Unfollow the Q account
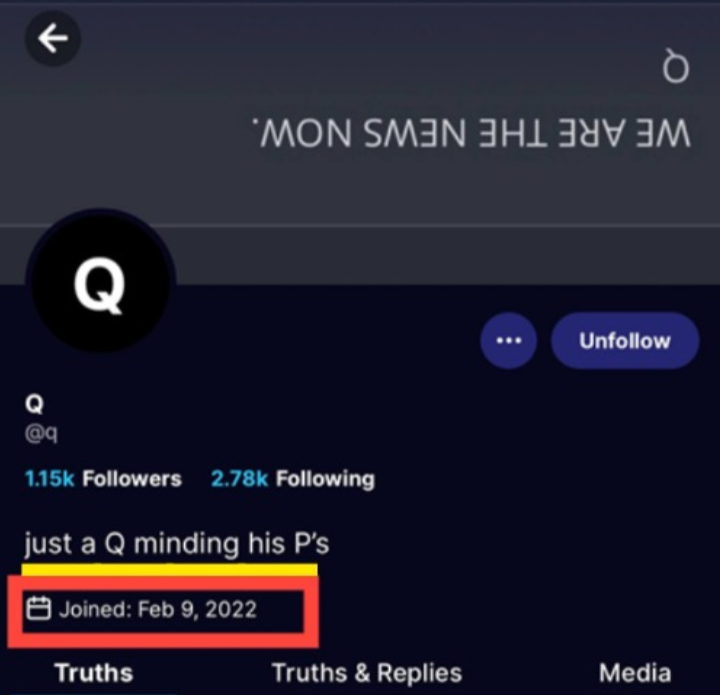The height and width of the screenshot is (695, 720). pyautogui.click(x=625, y=341)
